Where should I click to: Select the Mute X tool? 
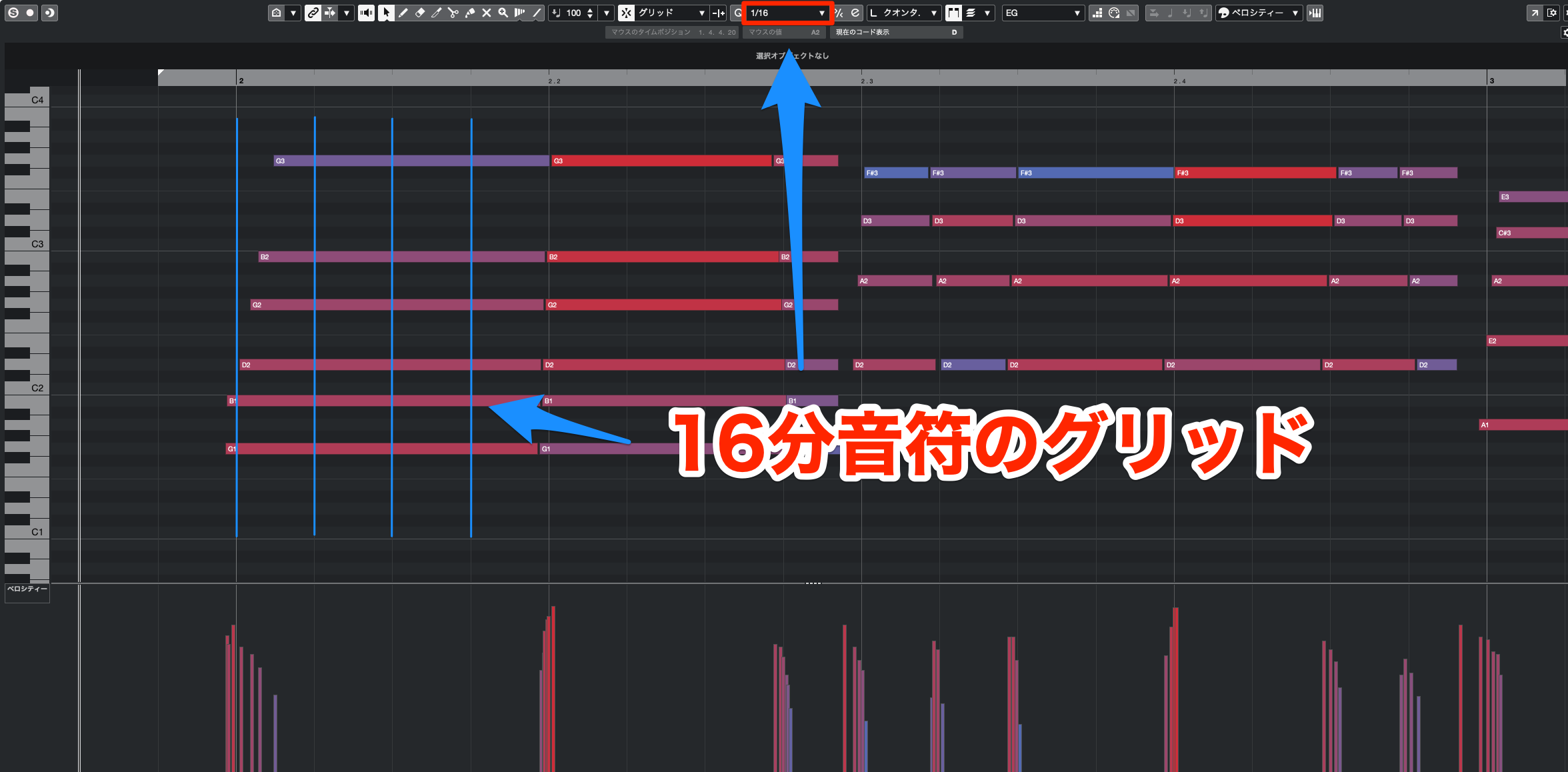(487, 13)
